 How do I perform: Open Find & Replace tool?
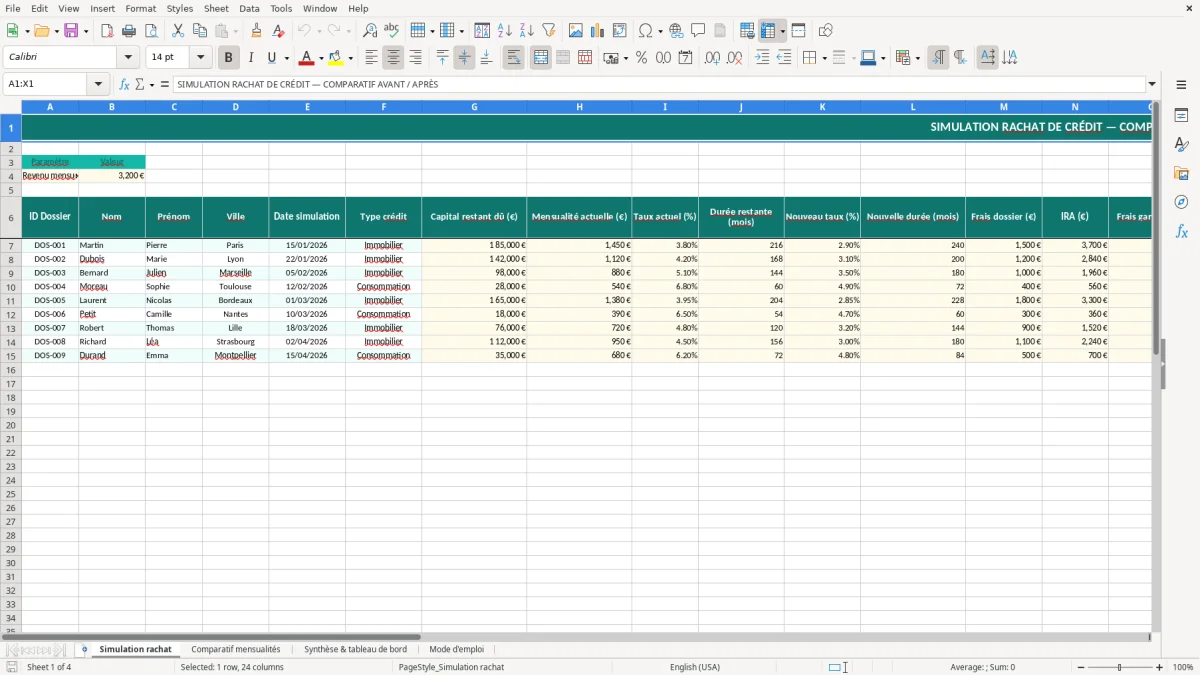pos(369,31)
